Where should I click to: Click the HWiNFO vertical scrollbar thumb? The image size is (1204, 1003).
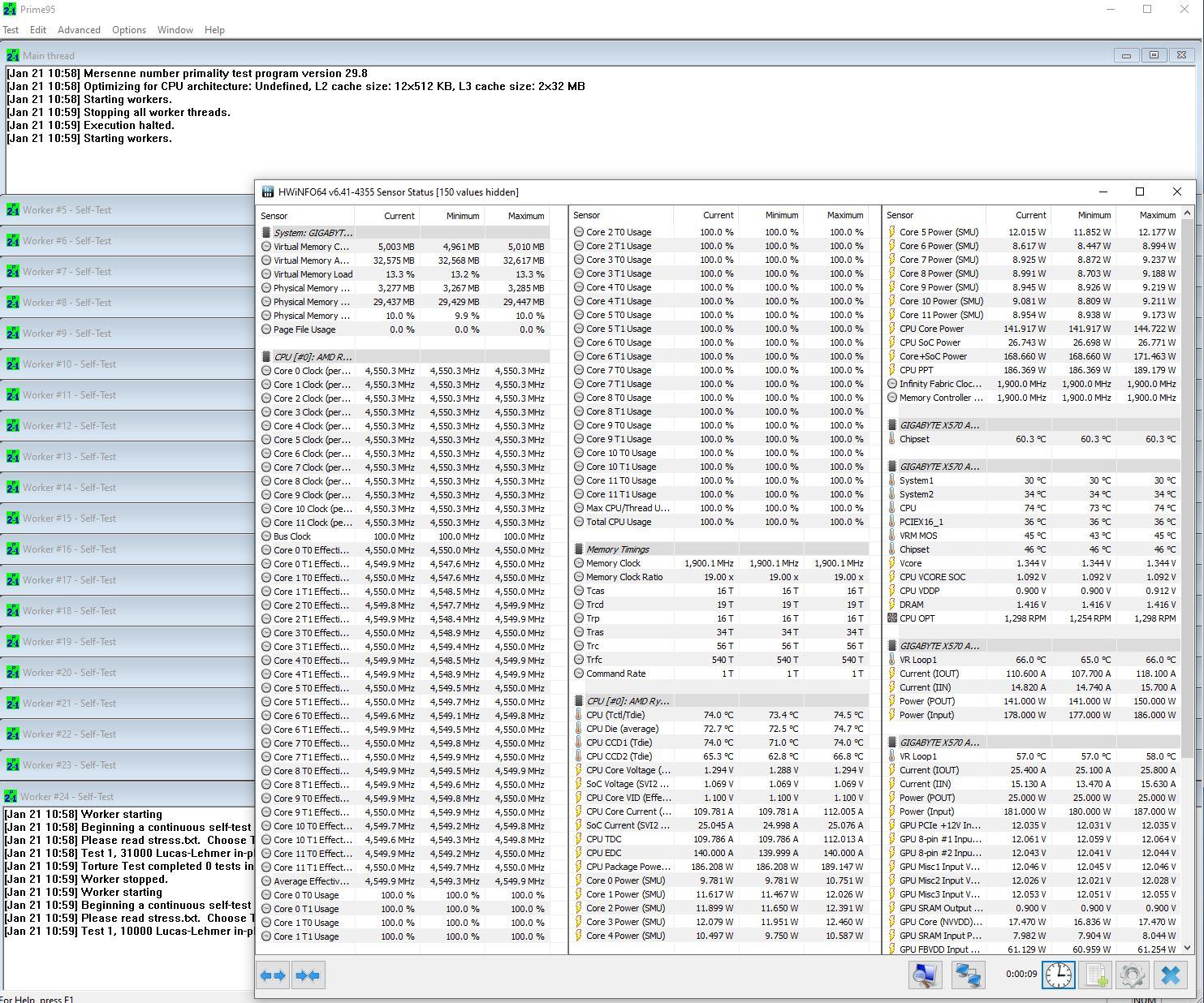1189,487
